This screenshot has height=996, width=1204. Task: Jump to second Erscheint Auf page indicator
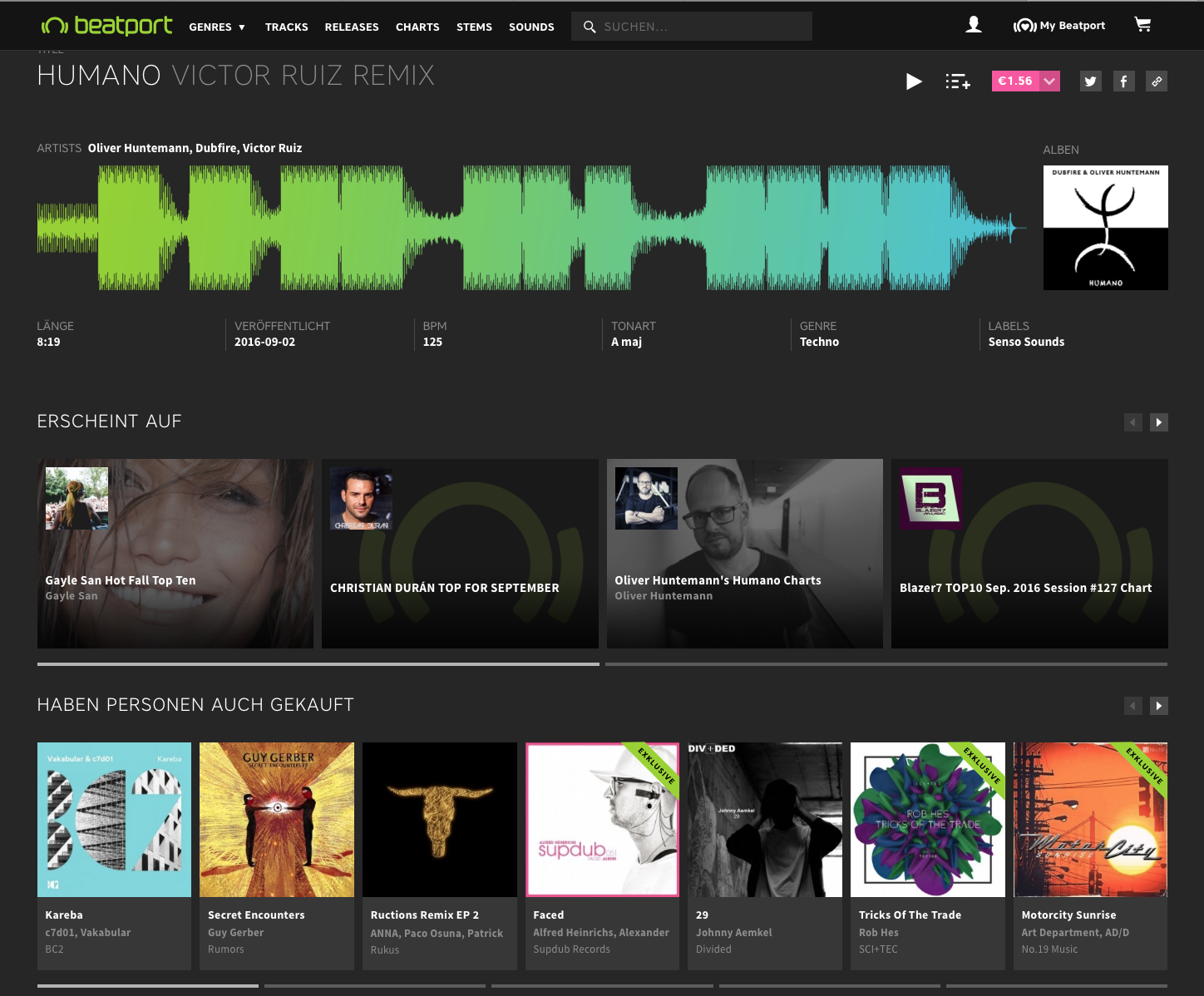pyautogui.click(x=886, y=664)
